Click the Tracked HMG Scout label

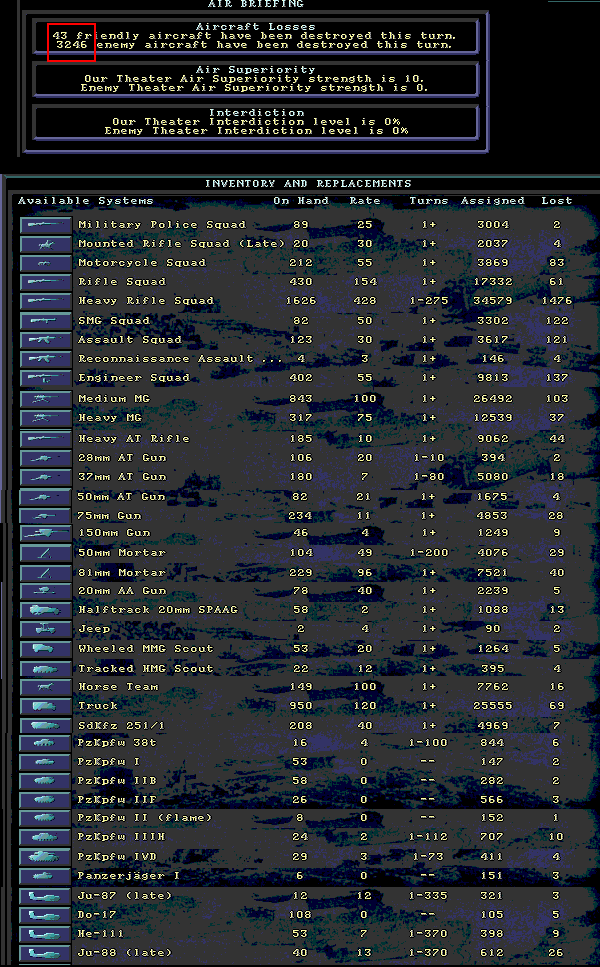146,668
